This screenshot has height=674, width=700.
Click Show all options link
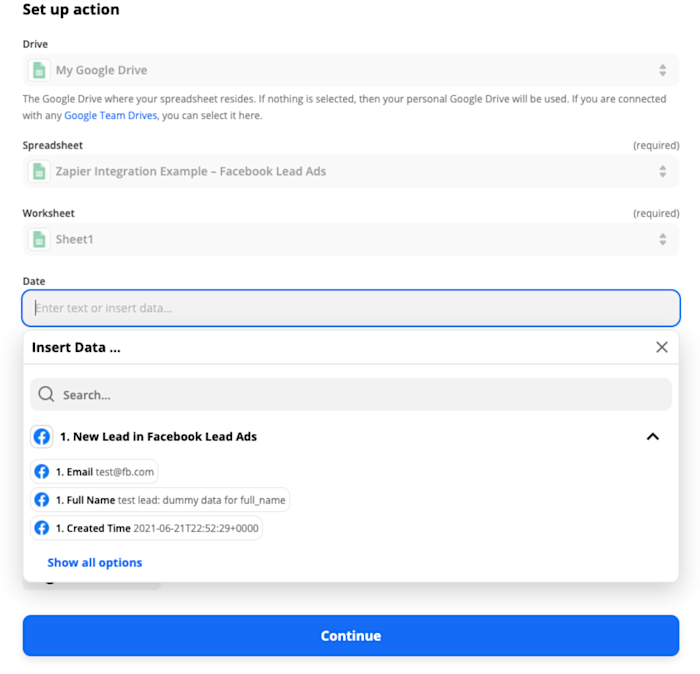[x=95, y=563]
